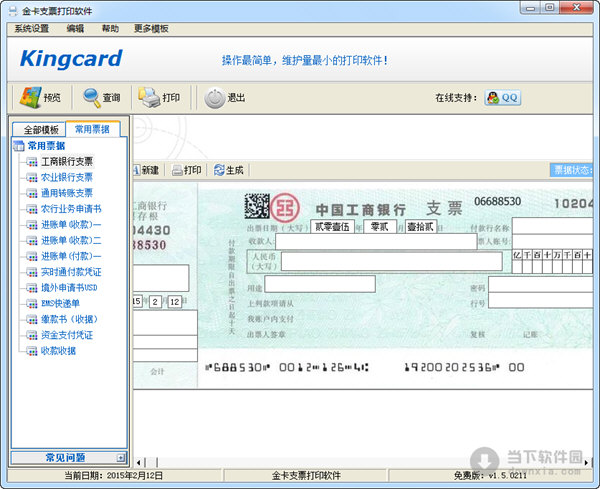Select 农业银行支票 template
Image resolution: width=600 pixels, height=489 pixels.
pos(67,177)
